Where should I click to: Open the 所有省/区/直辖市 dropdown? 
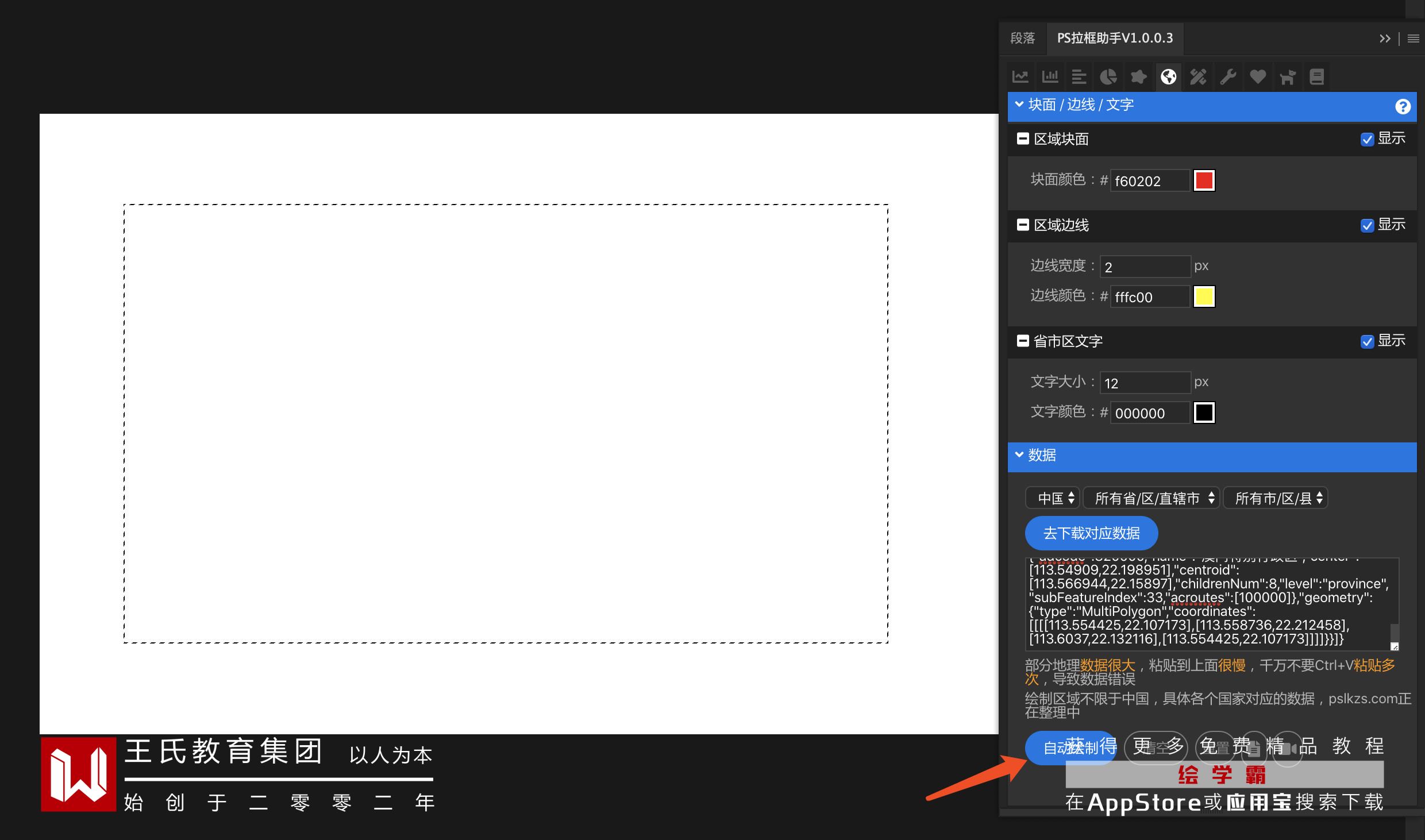[1151, 498]
